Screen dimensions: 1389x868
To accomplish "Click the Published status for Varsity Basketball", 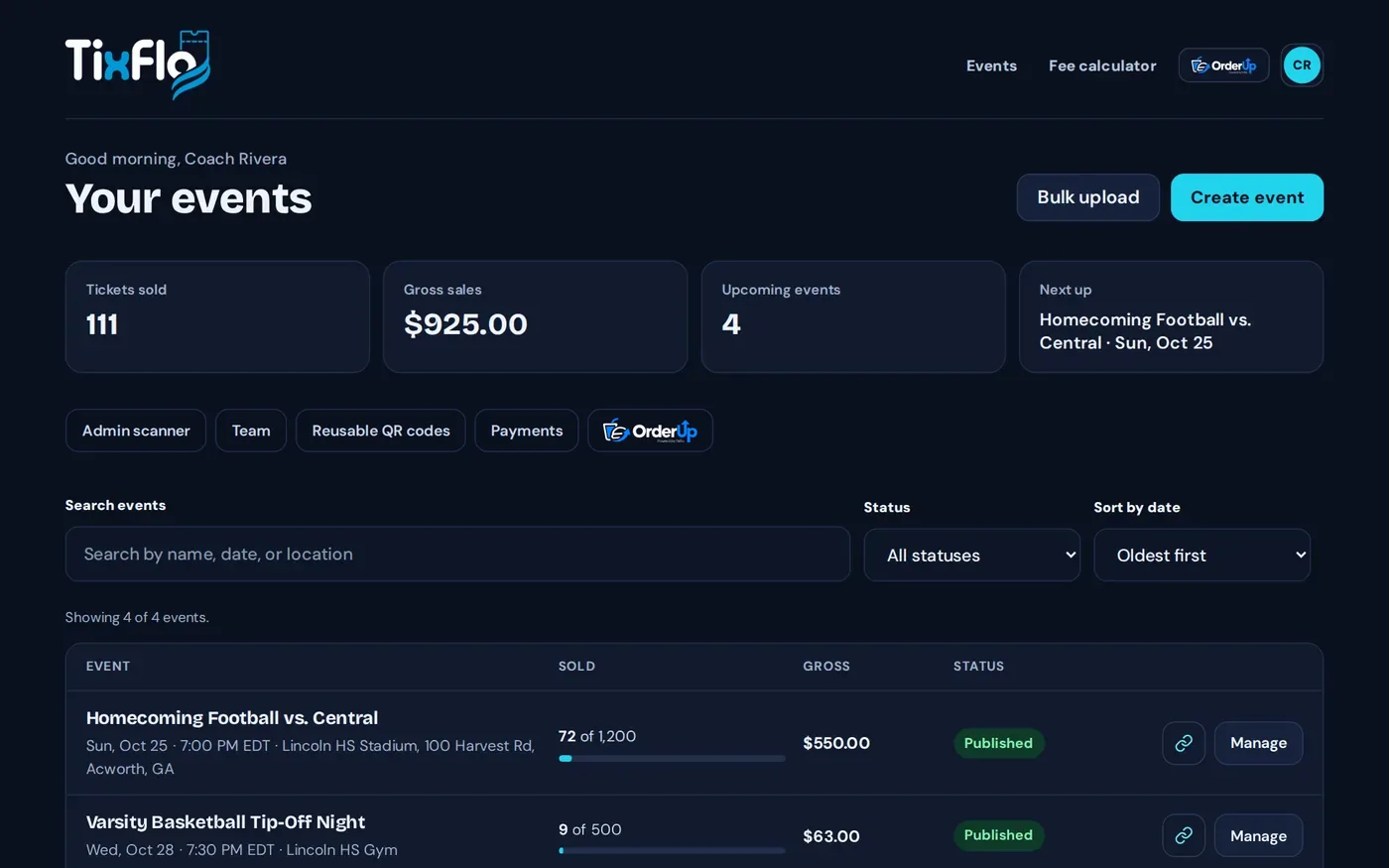I will [998, 835].
